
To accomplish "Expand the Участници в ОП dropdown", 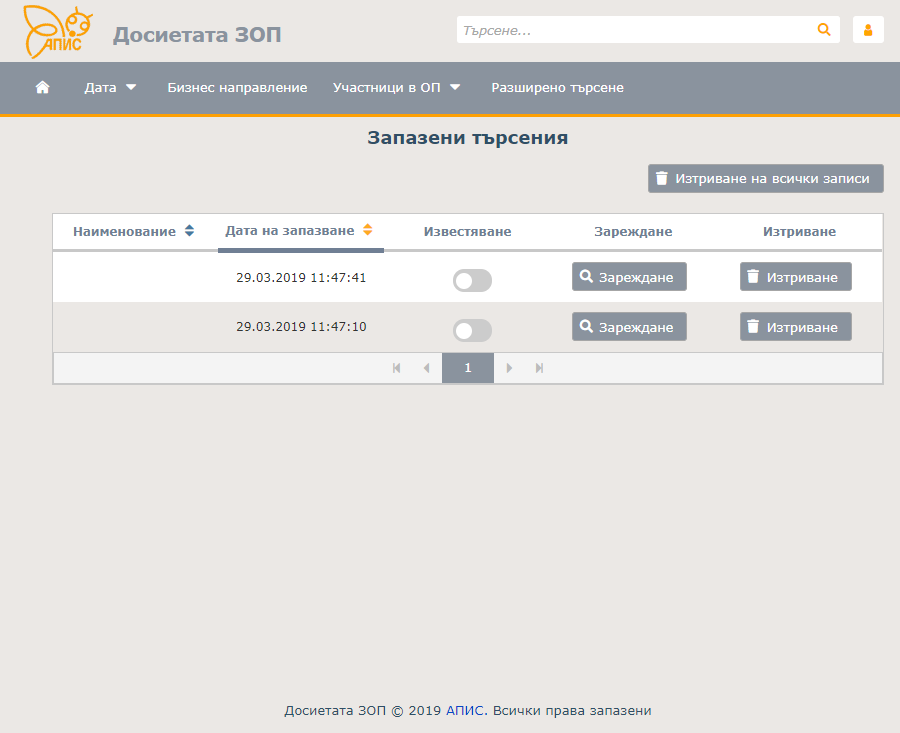I will (397, 88).
